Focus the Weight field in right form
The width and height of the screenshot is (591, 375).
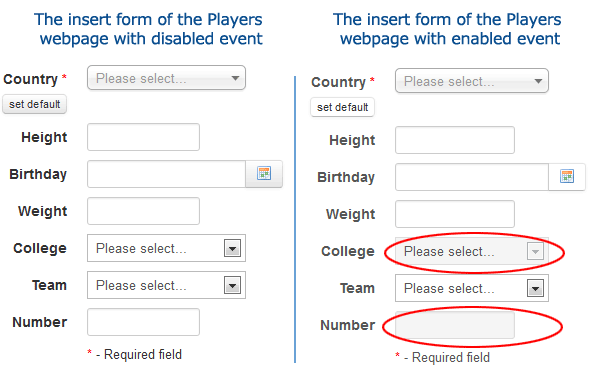coord(455,214)
